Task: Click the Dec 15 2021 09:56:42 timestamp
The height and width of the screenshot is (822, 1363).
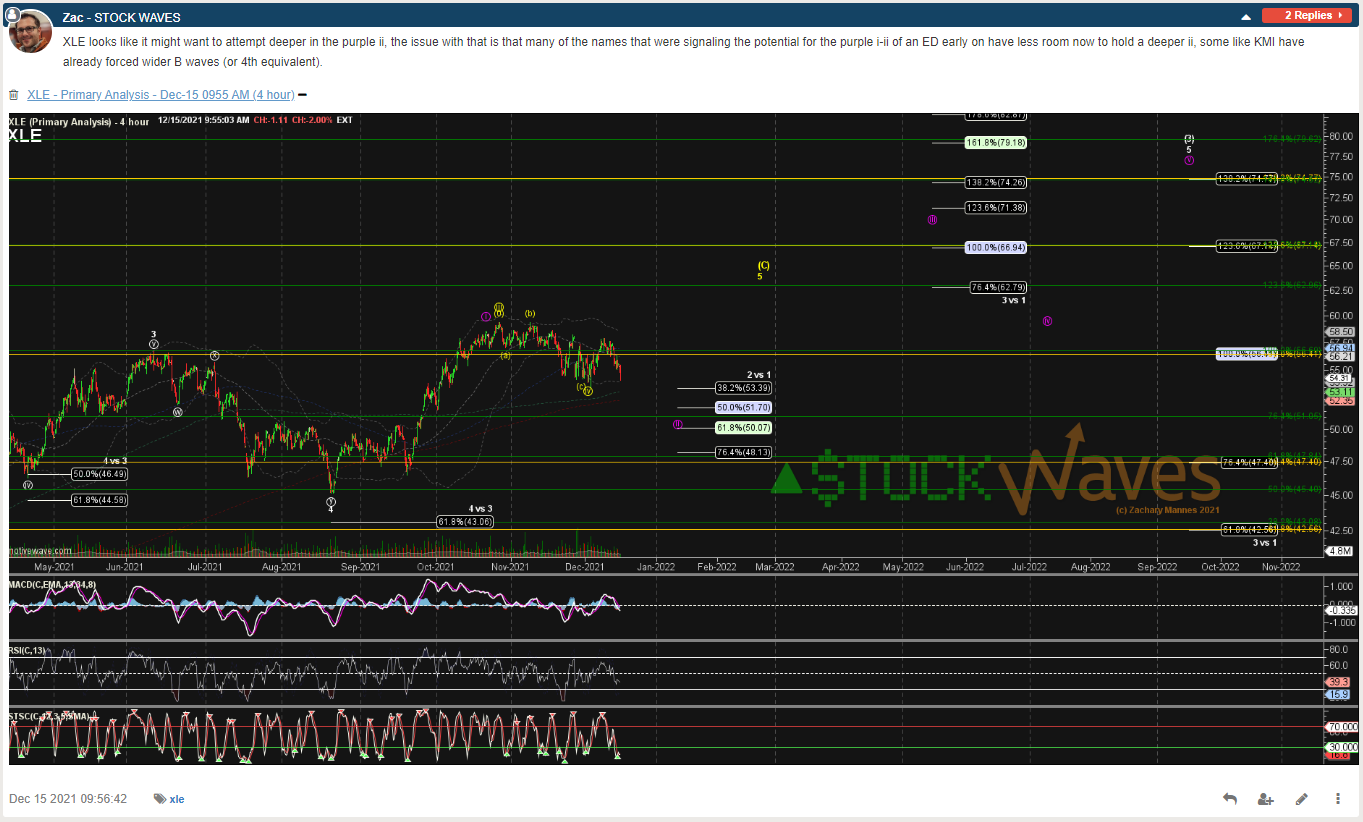Action: pyautogui.click(x=68, y=799)
